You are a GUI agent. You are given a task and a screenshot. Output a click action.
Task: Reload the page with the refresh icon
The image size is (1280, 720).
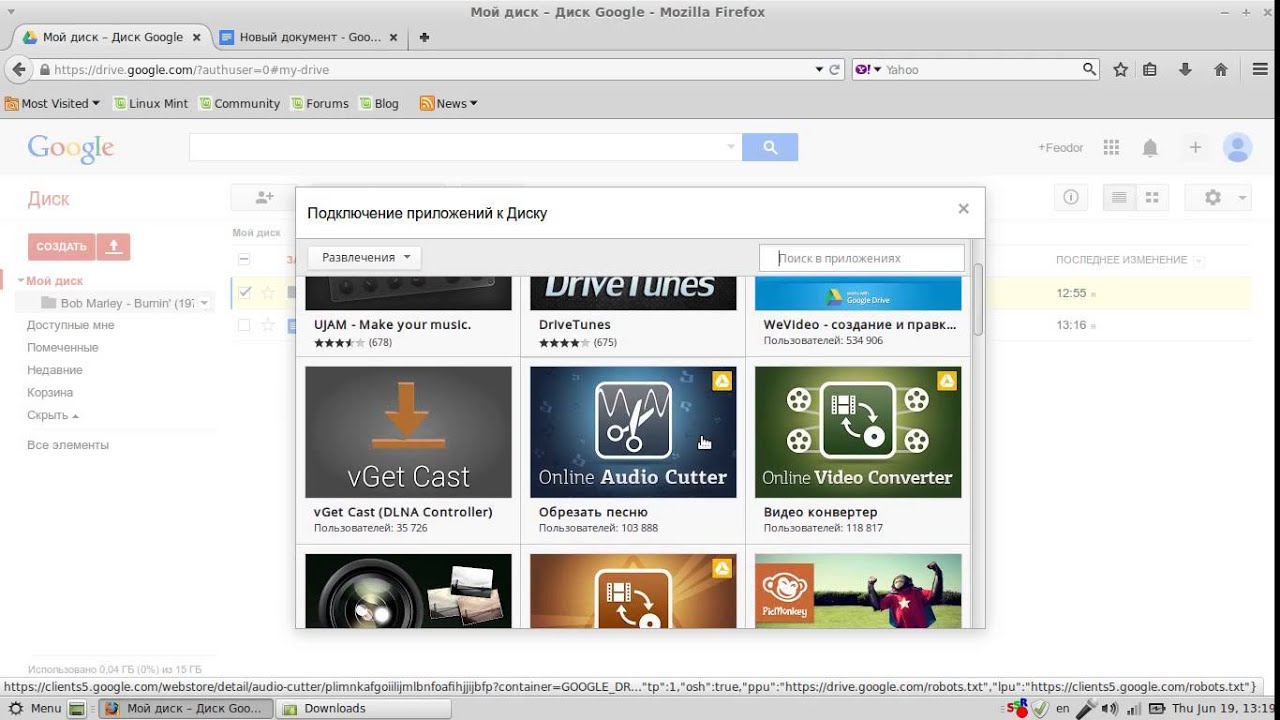pyautogui.click(x=835, y=70)
